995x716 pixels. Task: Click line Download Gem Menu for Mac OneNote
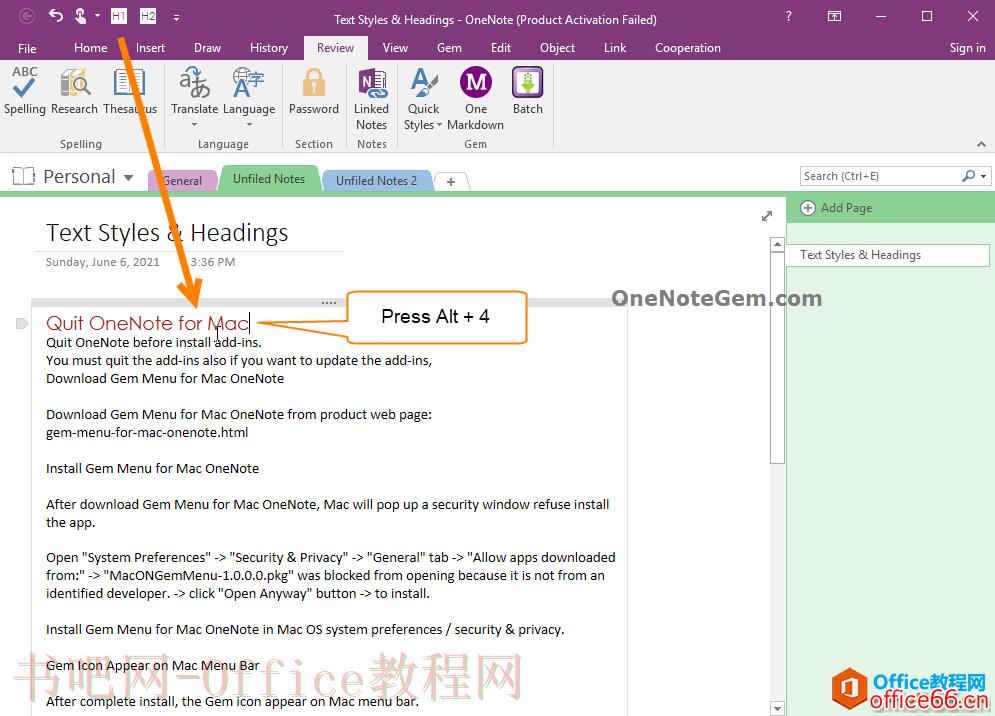(165, 378)
